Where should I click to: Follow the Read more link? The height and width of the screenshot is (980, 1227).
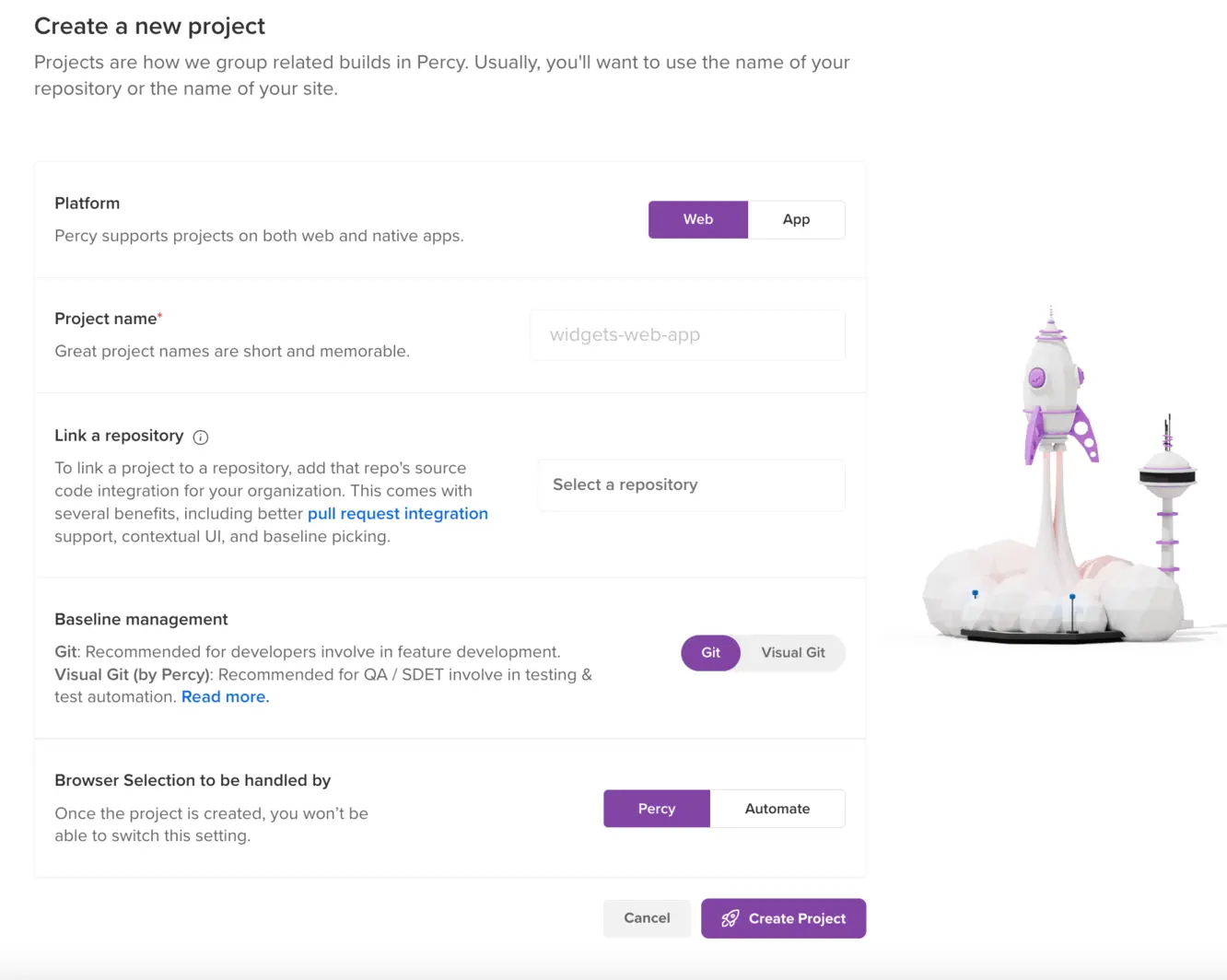tap(225, 697)
